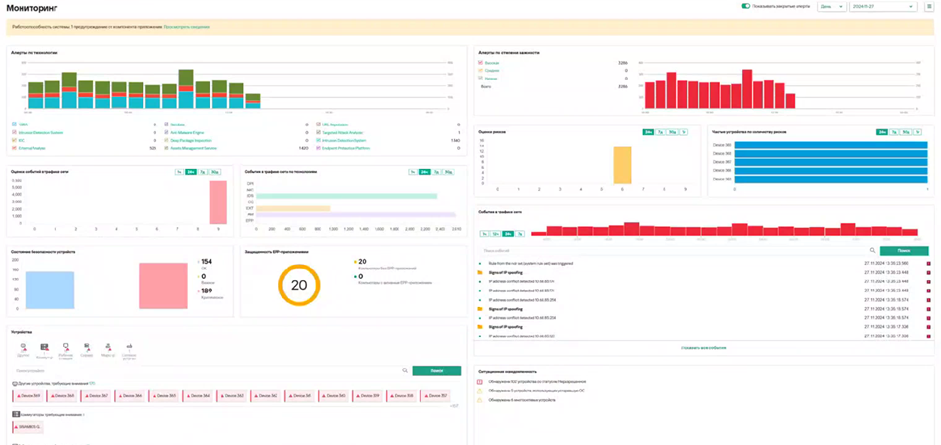The width and height of the screenshot is (941, 445).
Task: Click the orange EXT bar in traffic events
Action: click(293, 208)
